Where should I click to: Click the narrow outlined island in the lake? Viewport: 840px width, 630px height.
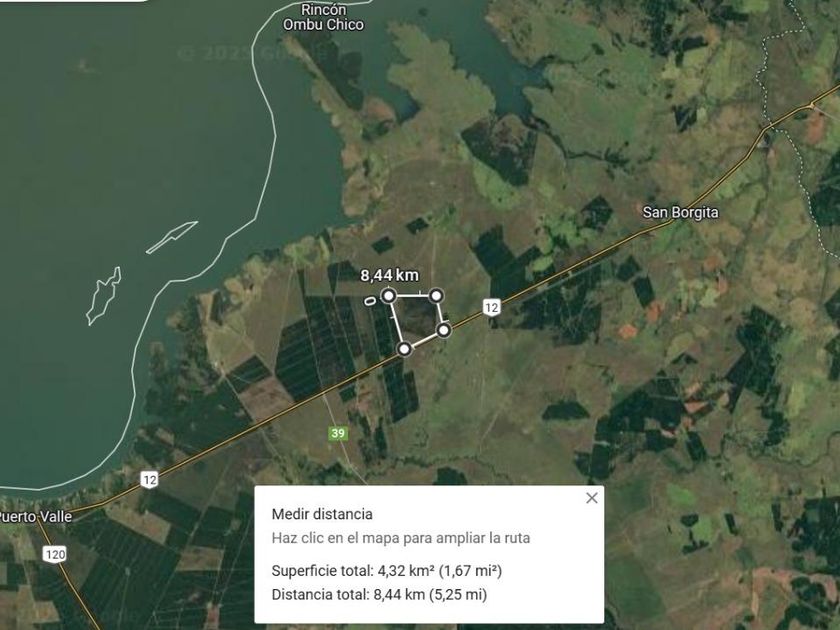tap(172, 237)
